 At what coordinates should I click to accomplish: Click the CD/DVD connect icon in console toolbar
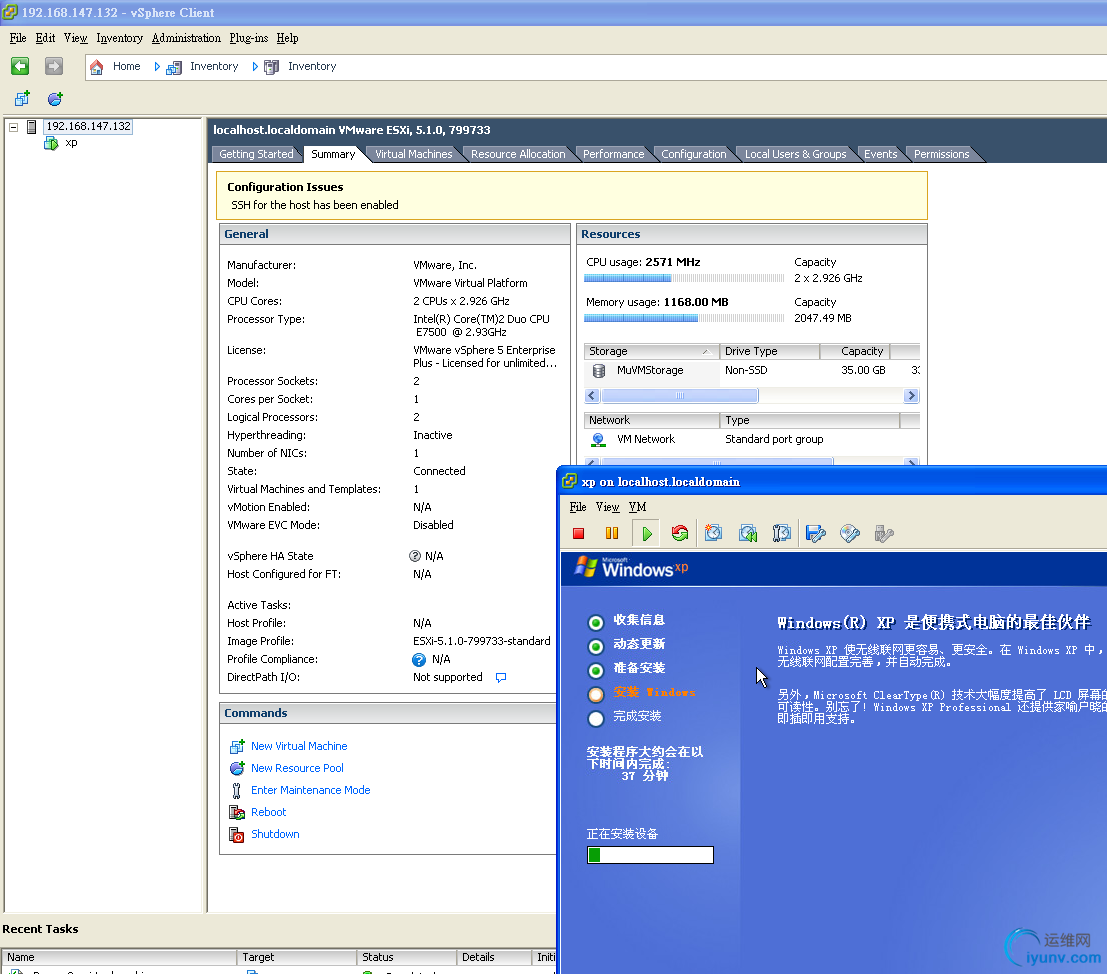point(850,534)
